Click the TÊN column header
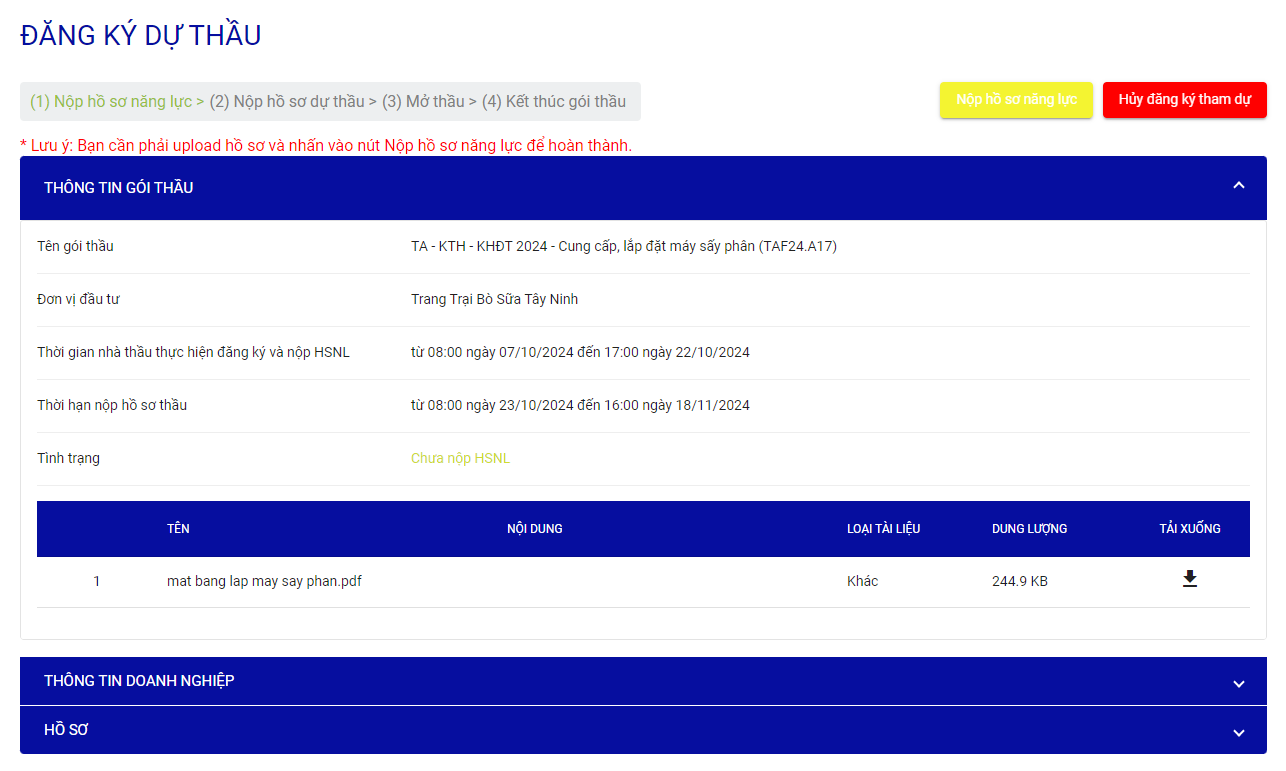The width and height of the screenshot is (1286, 771). point(178,529)
